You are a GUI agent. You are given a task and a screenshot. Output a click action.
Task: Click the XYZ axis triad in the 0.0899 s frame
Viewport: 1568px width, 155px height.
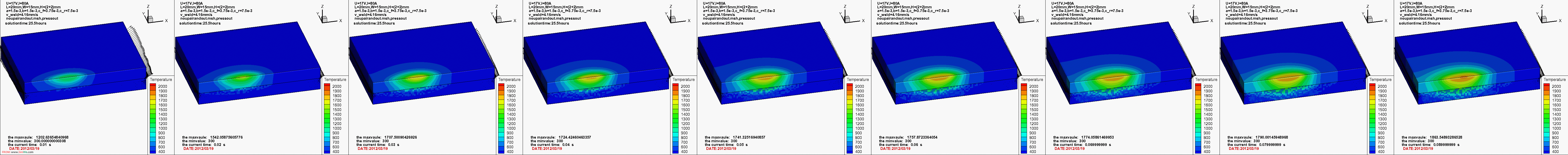click(1546, 16)
